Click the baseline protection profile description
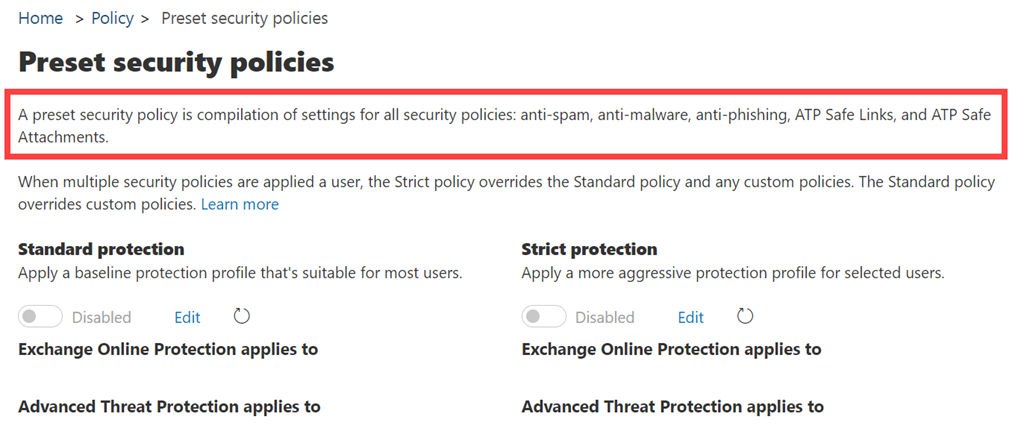Image resolution: width=1024 pixels, height=440 pixels. tap(240, 272)
